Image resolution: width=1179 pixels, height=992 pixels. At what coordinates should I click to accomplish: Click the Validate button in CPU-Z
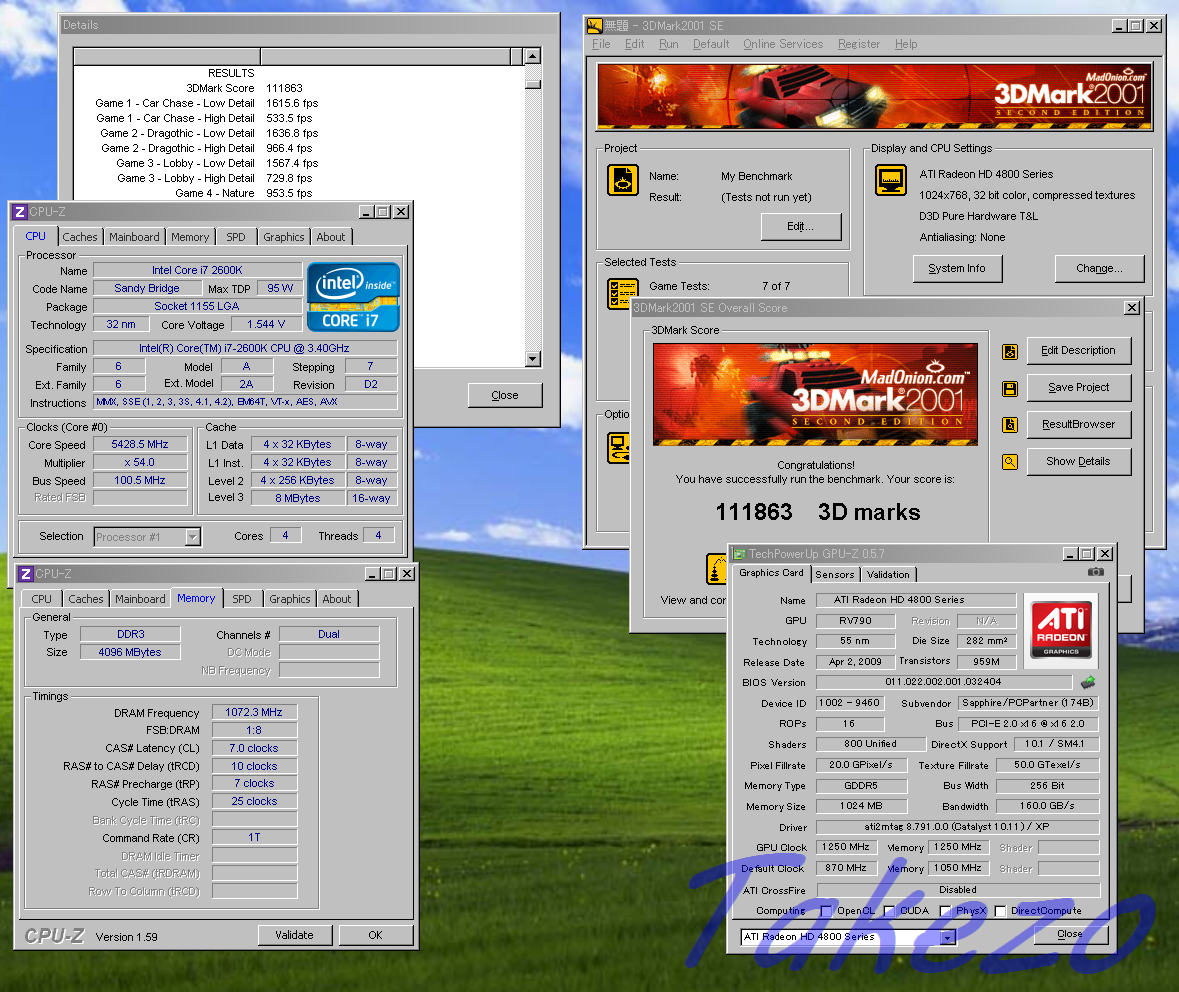295,935
